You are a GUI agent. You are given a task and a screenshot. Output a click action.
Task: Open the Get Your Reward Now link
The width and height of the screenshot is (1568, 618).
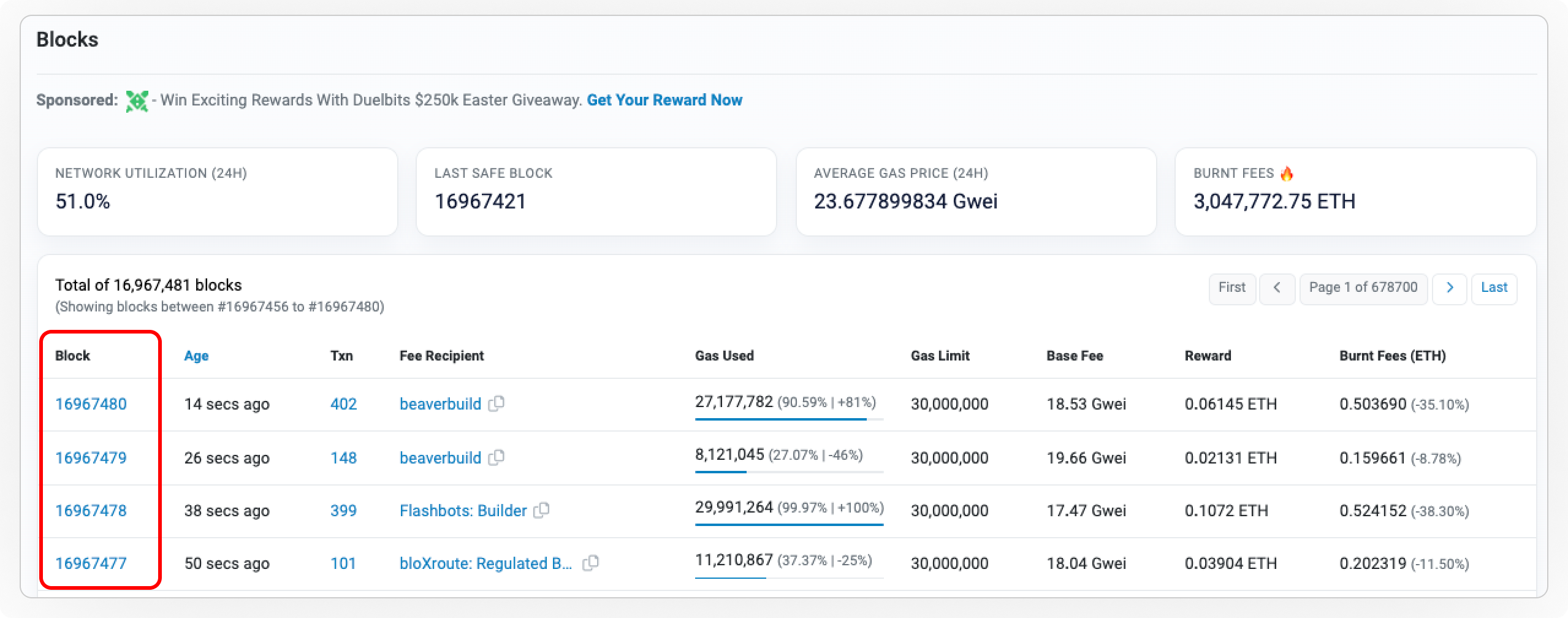664,100
